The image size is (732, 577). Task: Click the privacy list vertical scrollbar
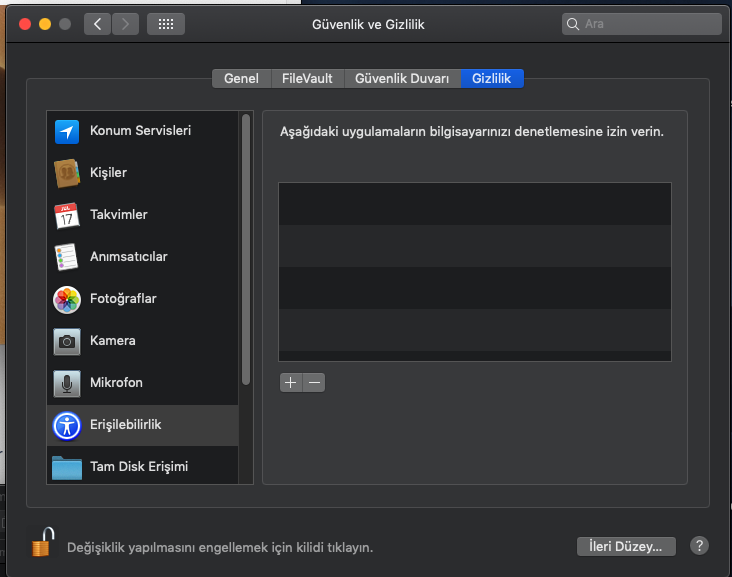pyautogui.click(x=246, y=250)
